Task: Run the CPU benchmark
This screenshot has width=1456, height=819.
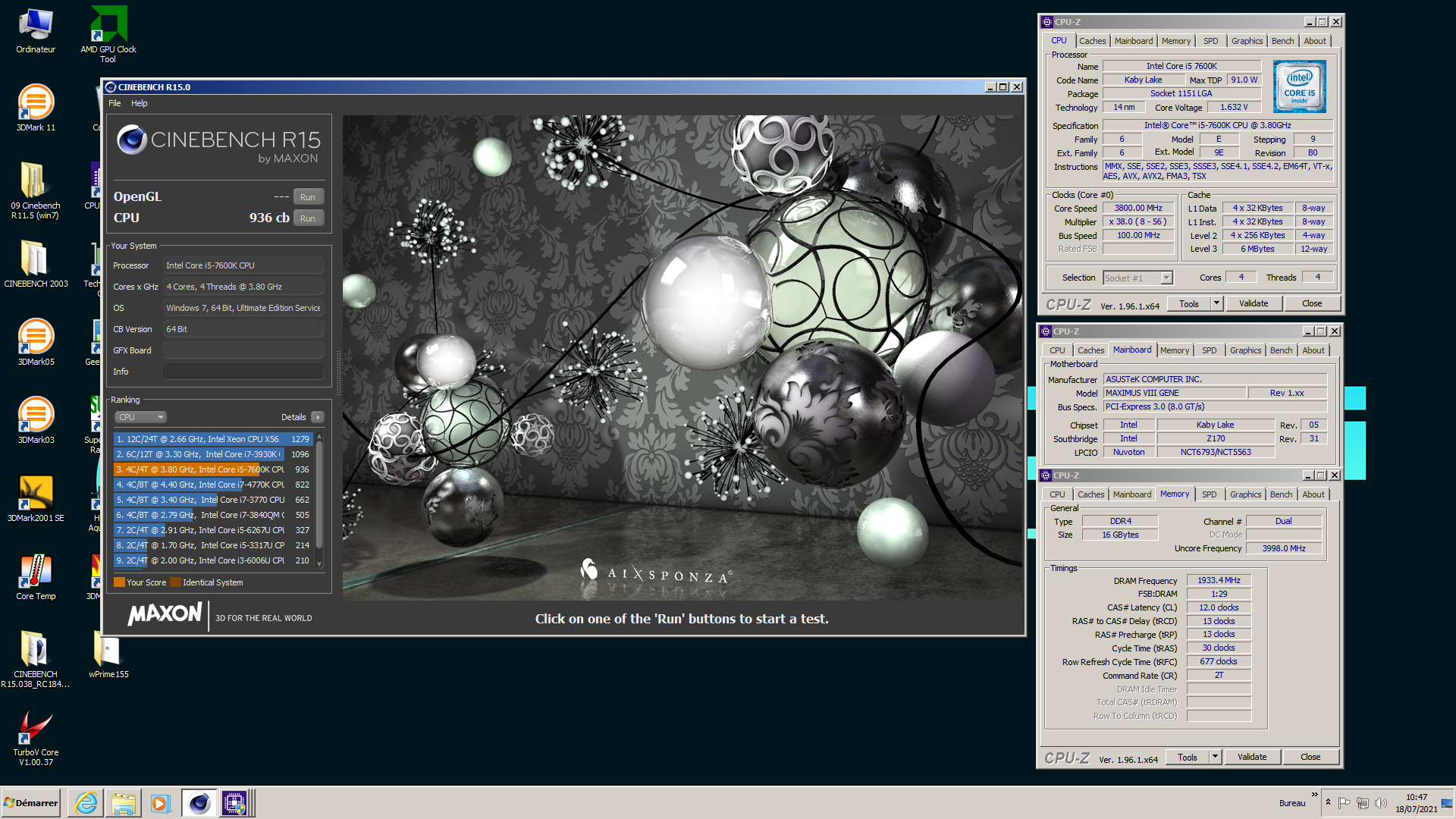Action: (x=308, y=218)
